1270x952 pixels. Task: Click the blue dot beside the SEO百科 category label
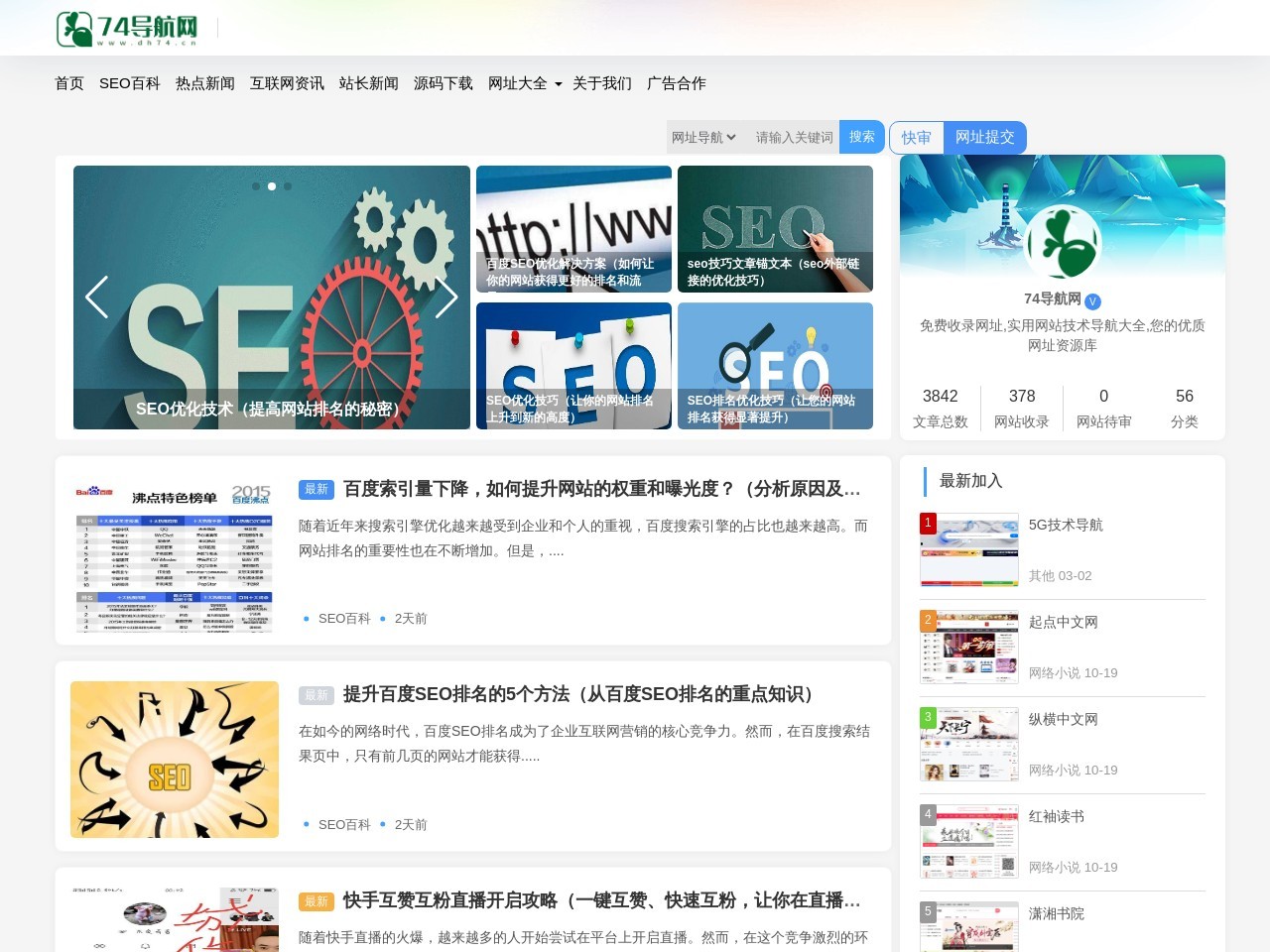point(306,618)
